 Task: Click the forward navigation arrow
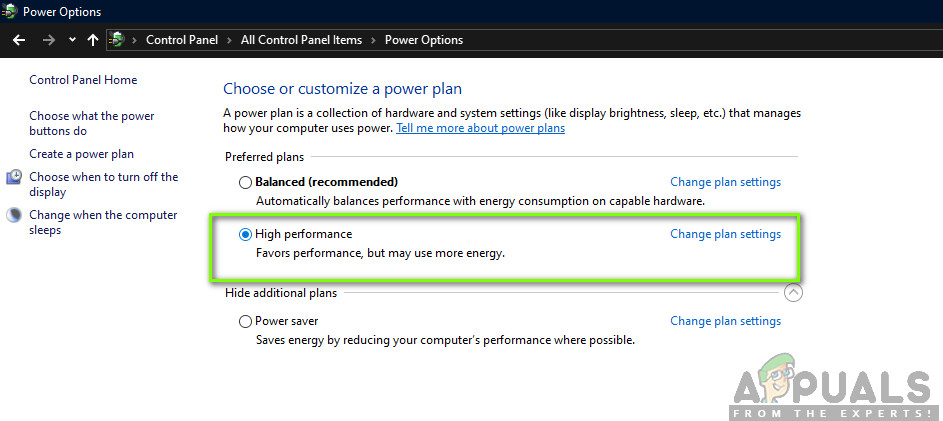tap(48, 40)
